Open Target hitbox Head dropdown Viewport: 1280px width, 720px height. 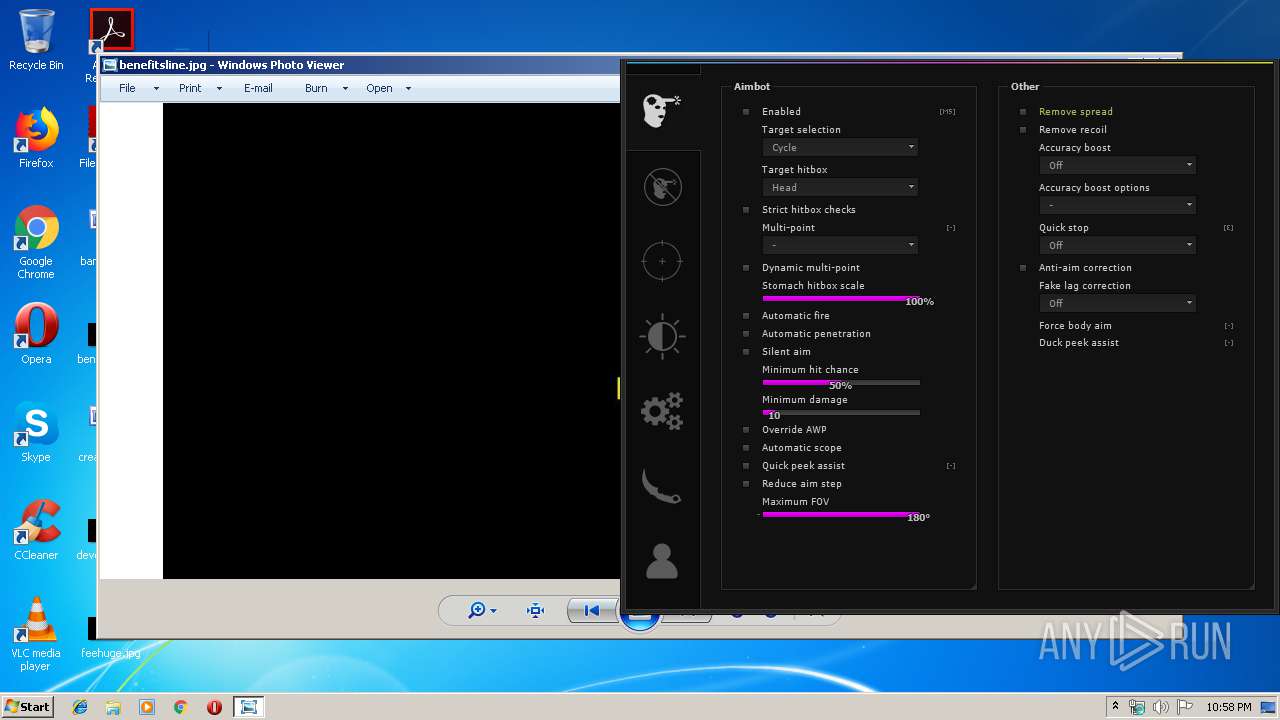point(840,187)
